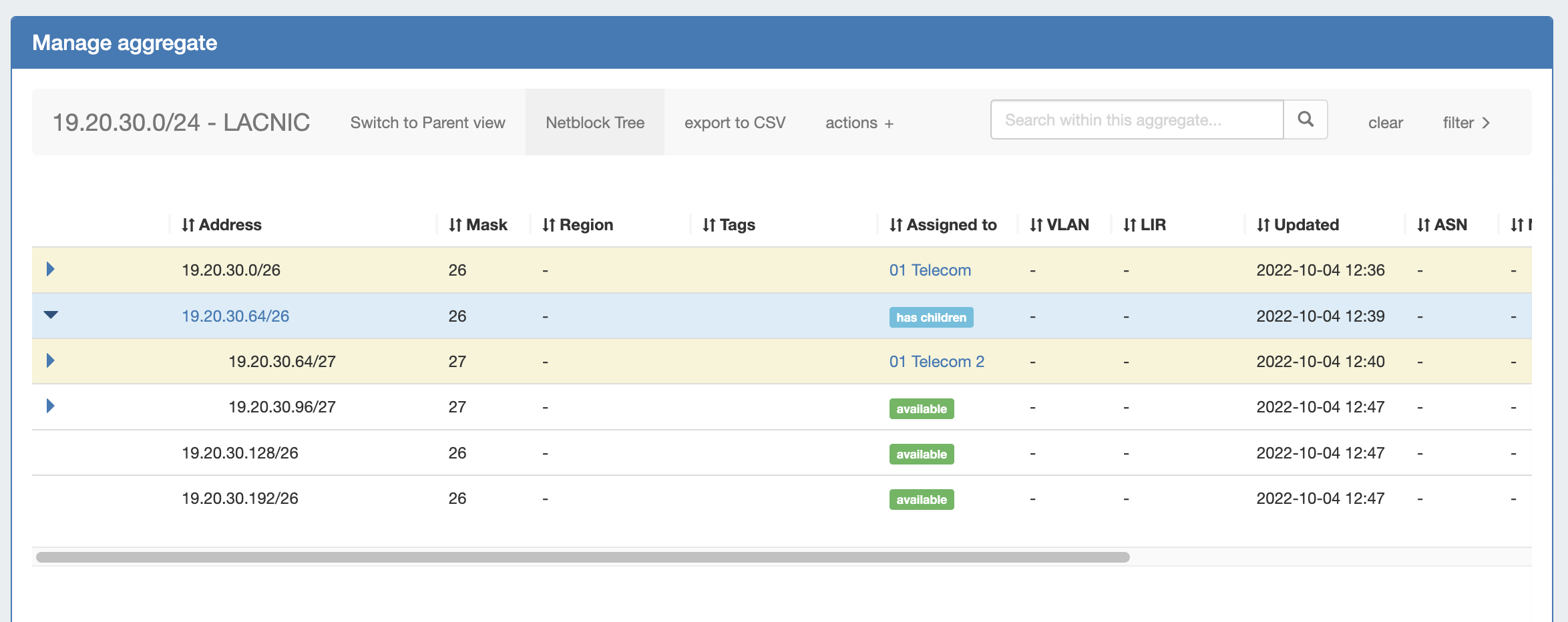1568x622 pixels.
Task: Sort table by Region column
Action: pyautogui.click(x=578, y=225)
